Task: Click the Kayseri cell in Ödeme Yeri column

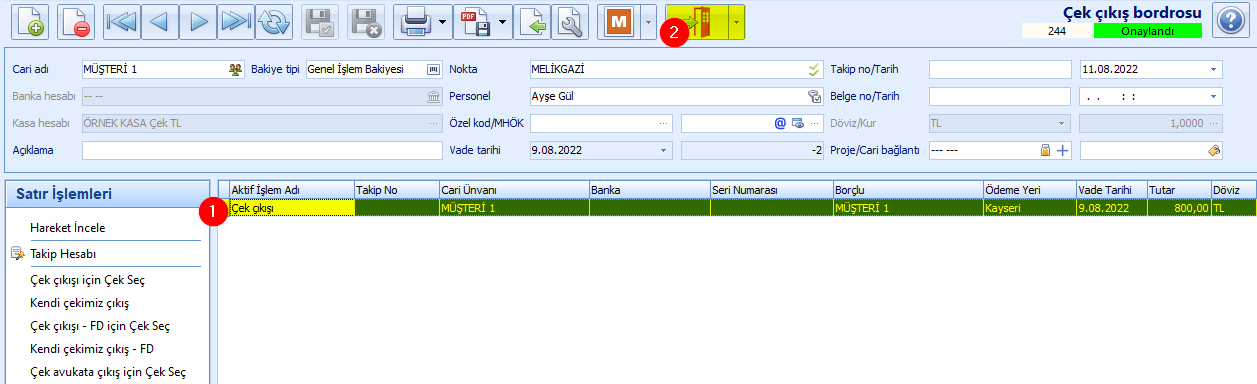Action: pyautogui.click(x=1029, y=208)
